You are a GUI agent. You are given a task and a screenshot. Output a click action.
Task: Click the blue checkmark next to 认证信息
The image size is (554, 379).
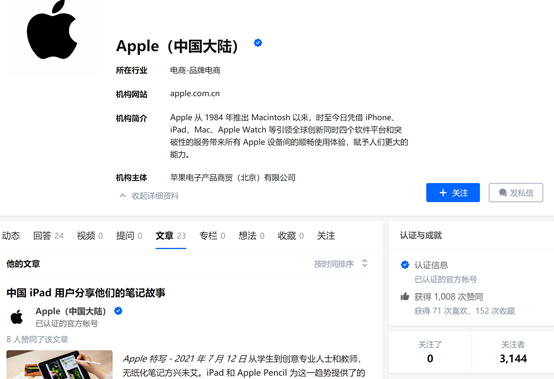[x=405, y=265]
